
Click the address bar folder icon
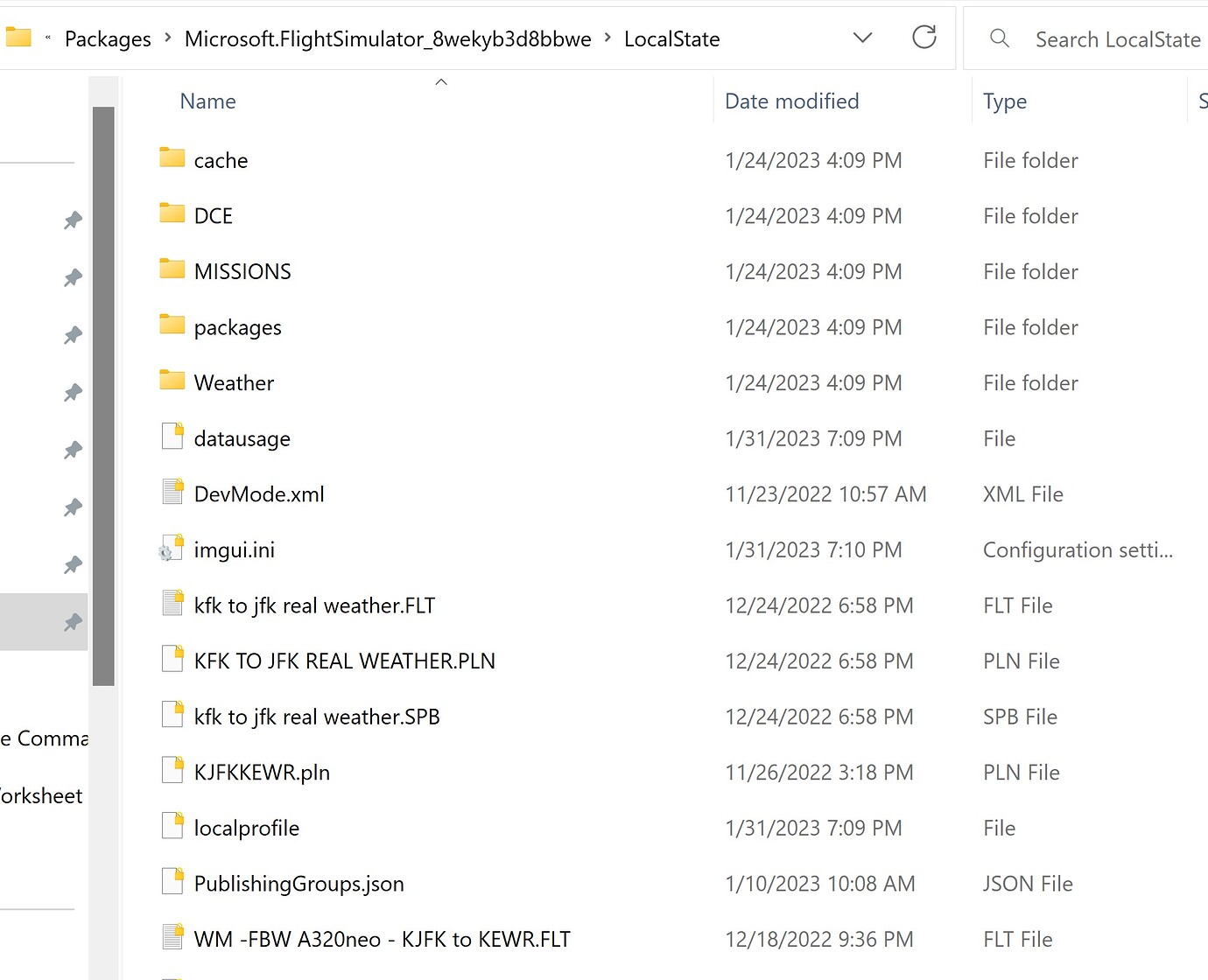pyautogui.click(x=18, y=37)
